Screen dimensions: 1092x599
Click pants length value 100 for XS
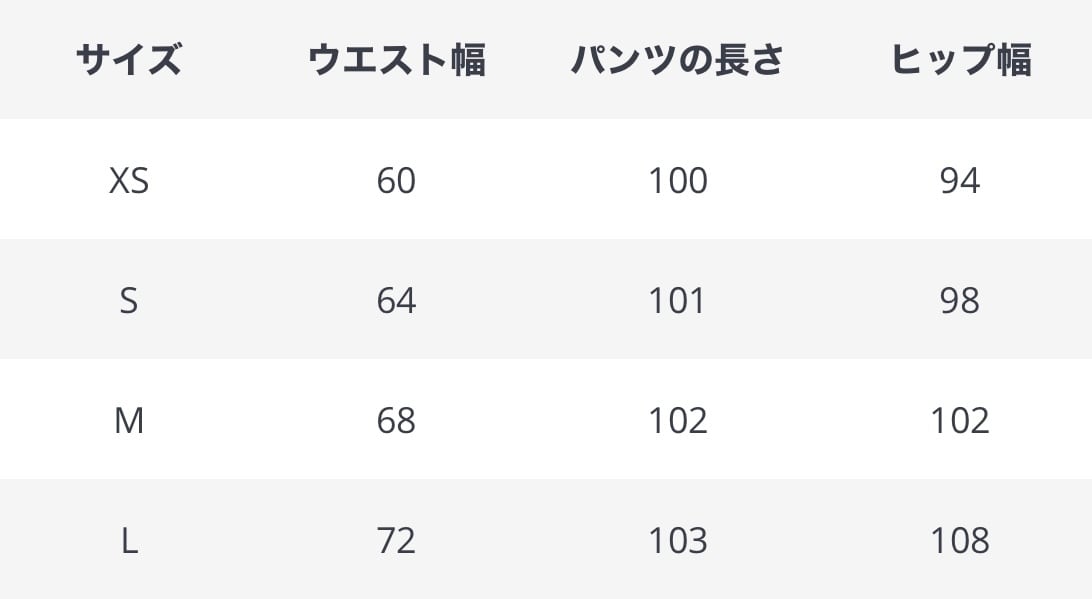pyautogui.click(x=677, y=181)
